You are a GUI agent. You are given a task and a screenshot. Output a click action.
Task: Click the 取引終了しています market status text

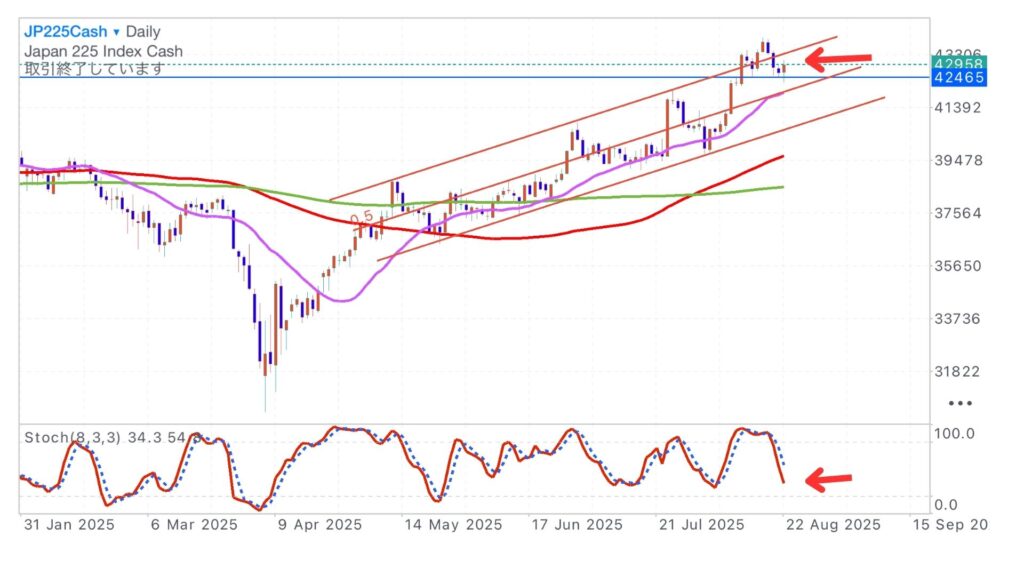point(93,69)
